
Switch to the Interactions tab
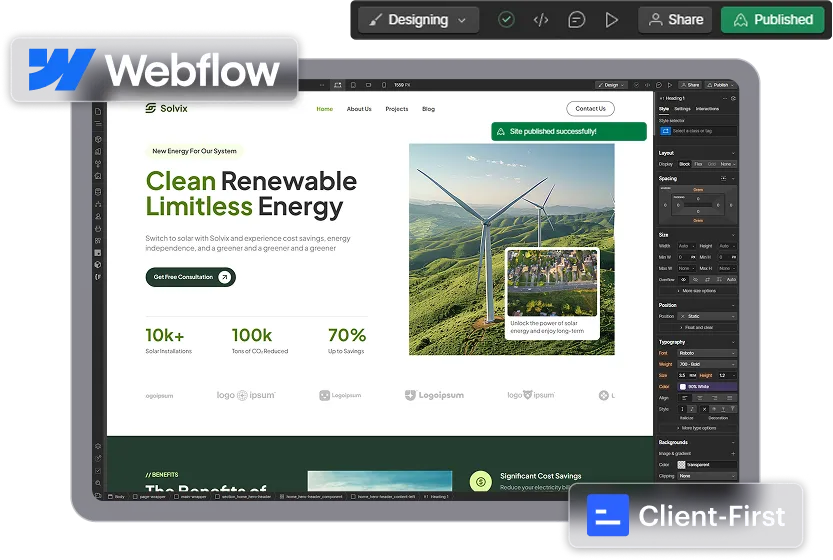pyautogui.click(x=707, y=109)
